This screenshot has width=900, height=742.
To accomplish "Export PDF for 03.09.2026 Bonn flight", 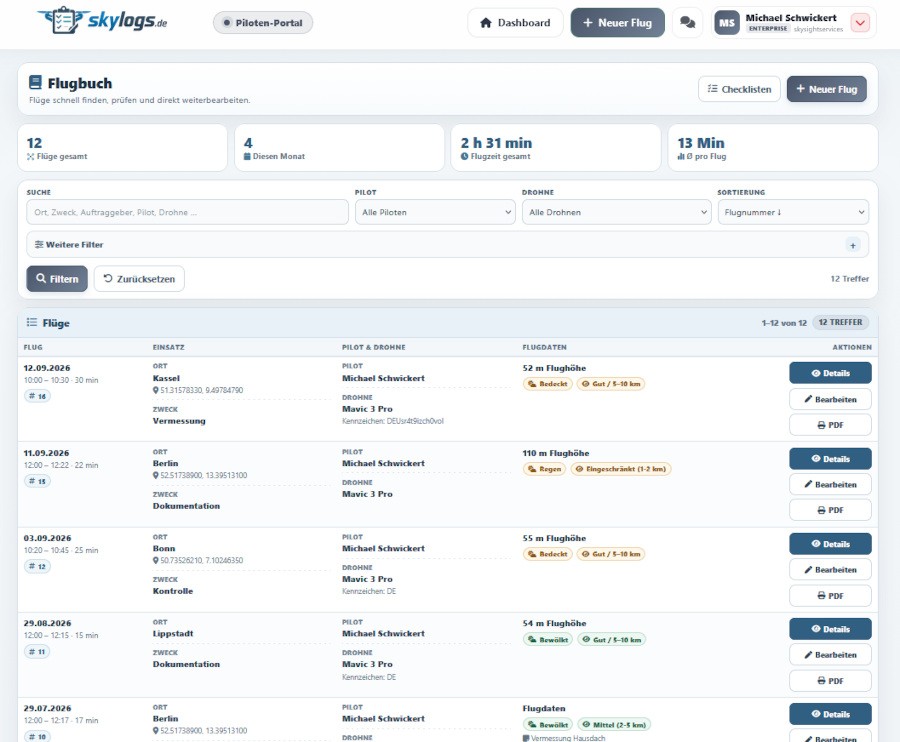I will click(830, 596).
